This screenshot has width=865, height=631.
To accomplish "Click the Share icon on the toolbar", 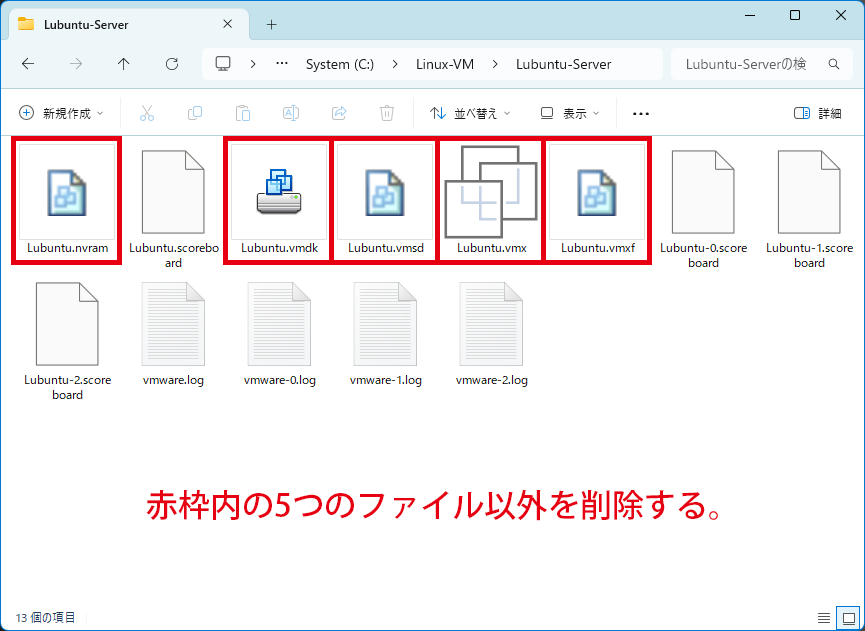I will (x=339, y=113).
